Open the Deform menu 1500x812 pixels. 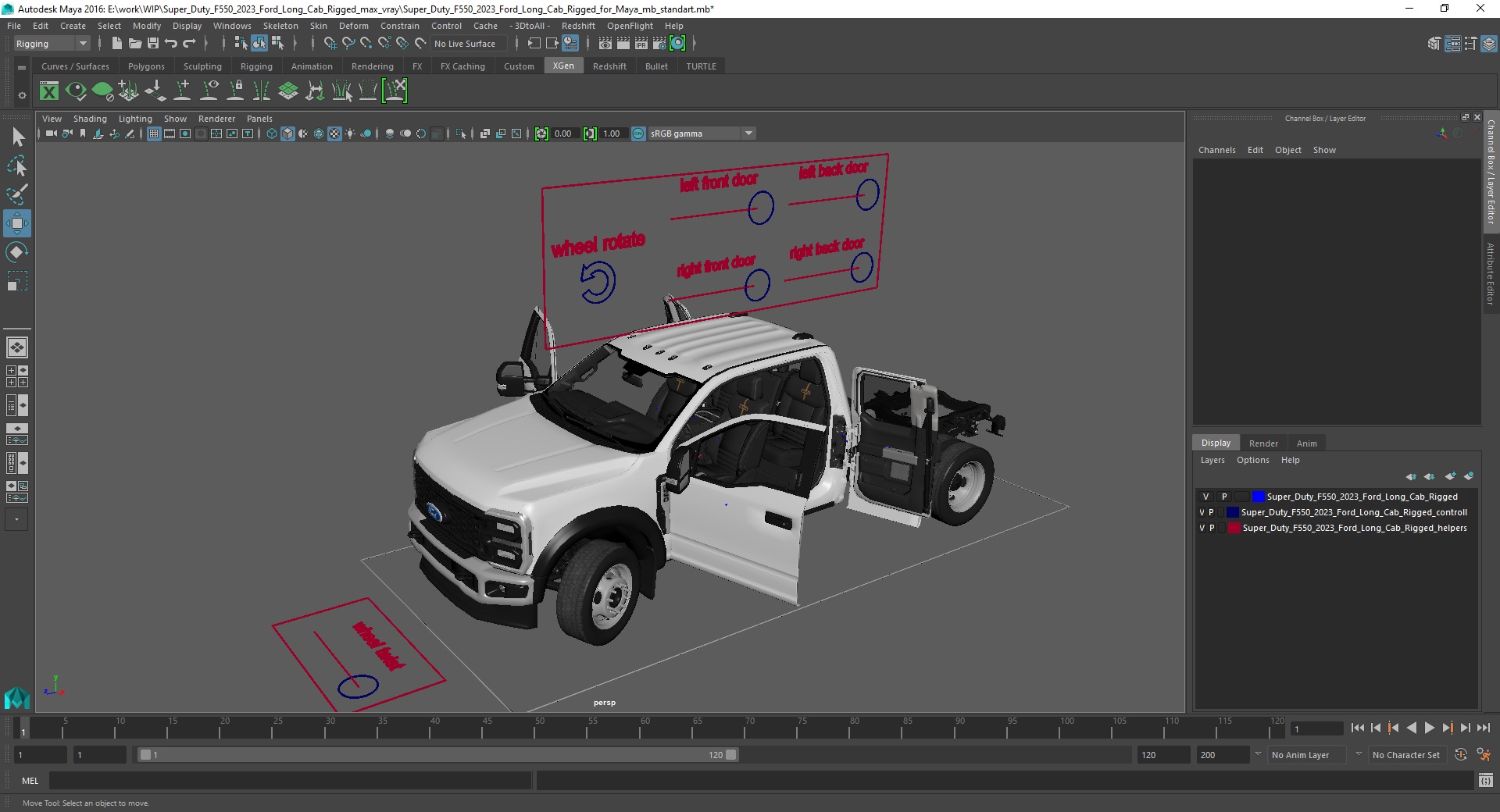353,26
